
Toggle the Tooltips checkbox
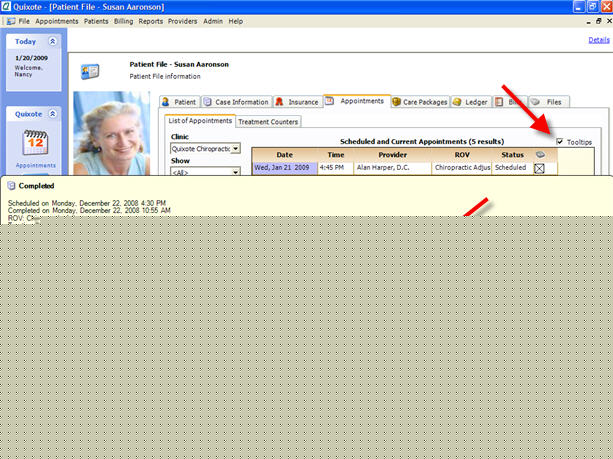click(560, 142)
